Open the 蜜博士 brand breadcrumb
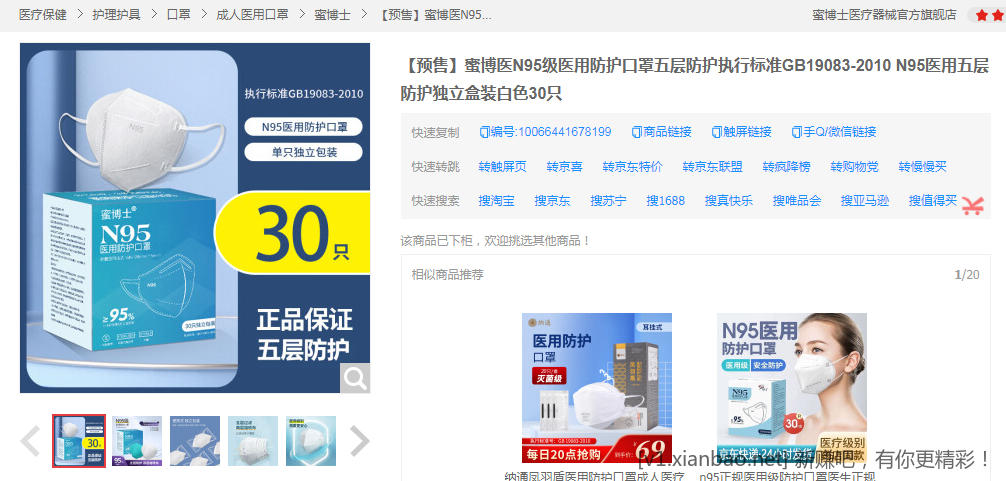 point(332,15)
